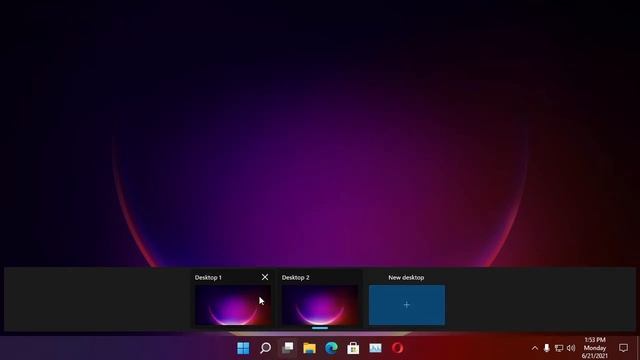Click the Task View taskbar icon
Viewport: 640px width, 360px height.
tap(288, 348)
